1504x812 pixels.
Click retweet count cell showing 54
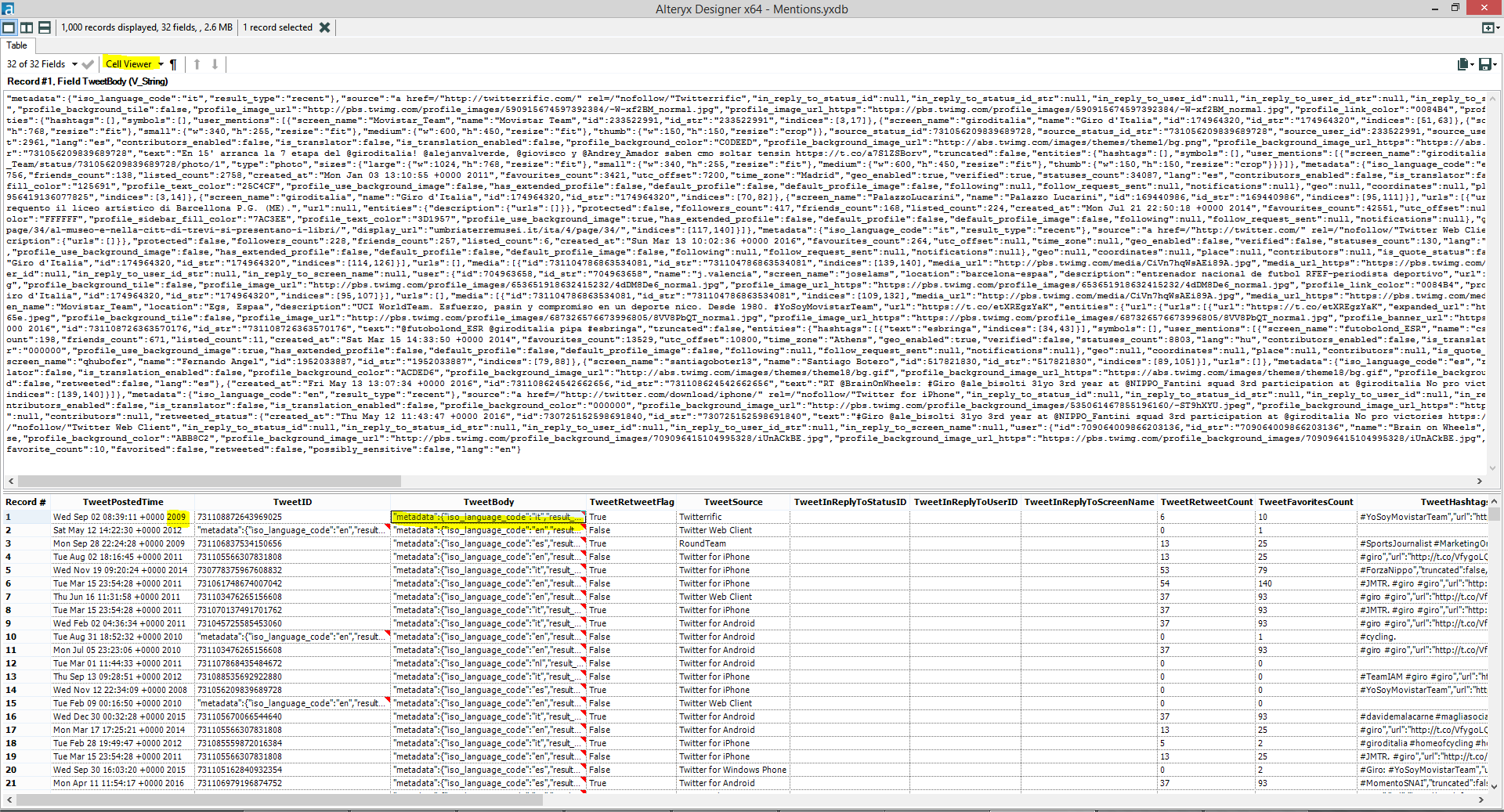[x=1206, y=583]
